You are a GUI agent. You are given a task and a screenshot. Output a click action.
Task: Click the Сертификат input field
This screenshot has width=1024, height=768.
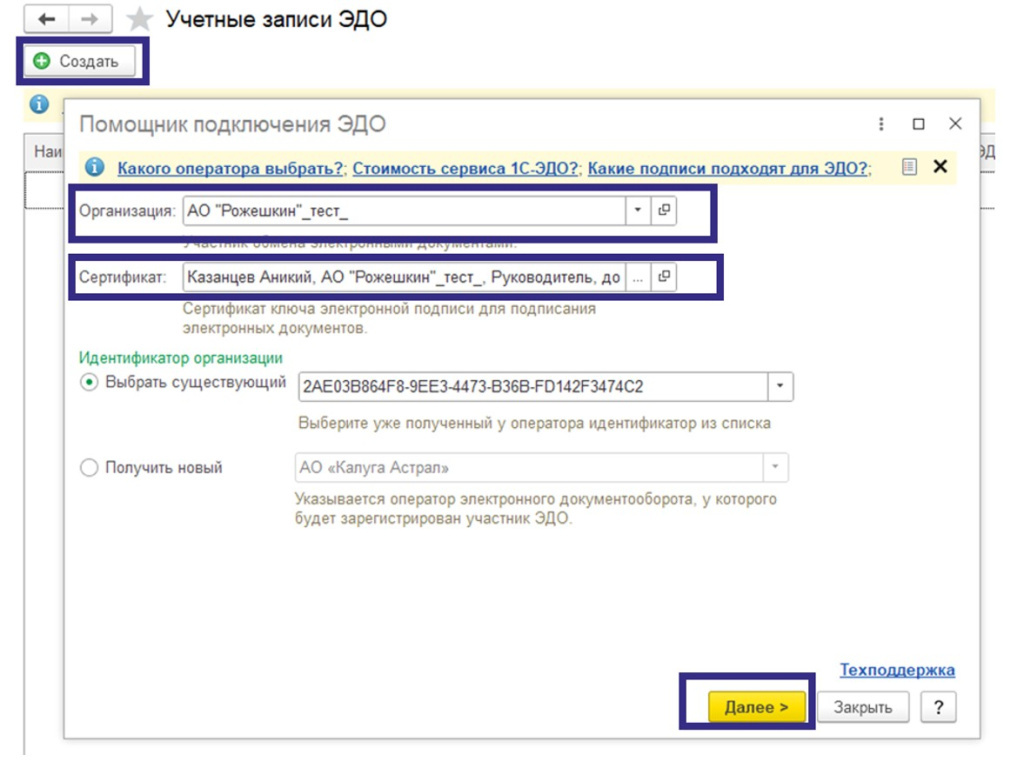404,278
